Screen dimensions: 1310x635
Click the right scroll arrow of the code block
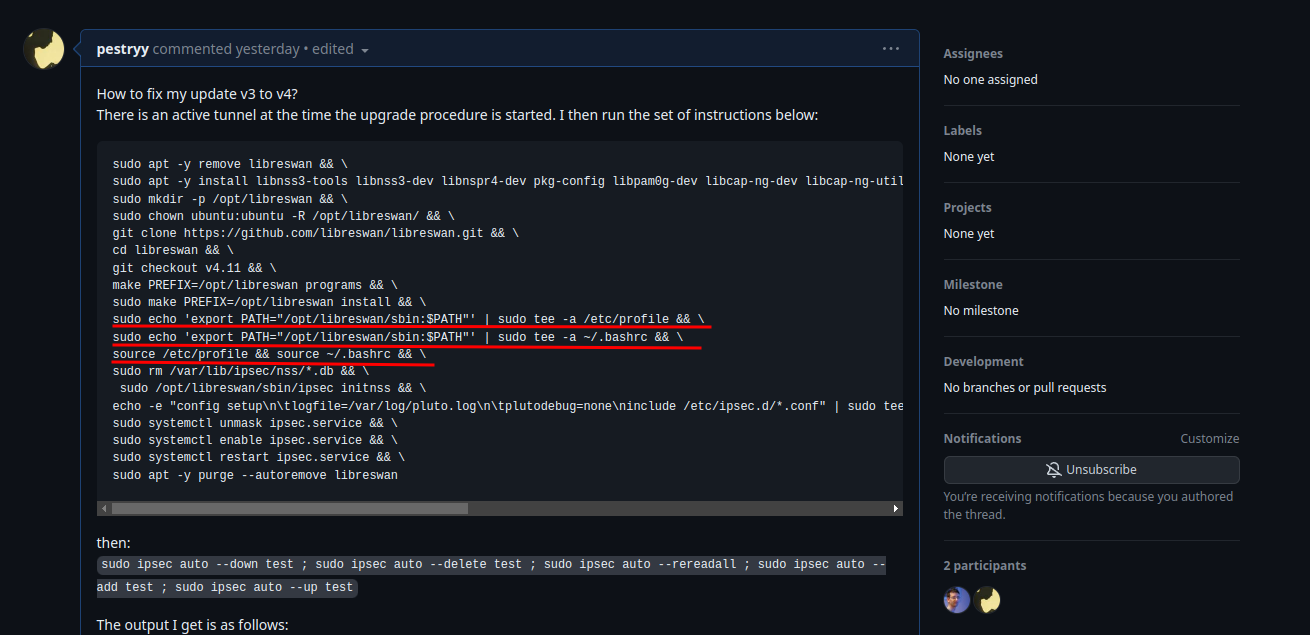(x=895, y=508)
